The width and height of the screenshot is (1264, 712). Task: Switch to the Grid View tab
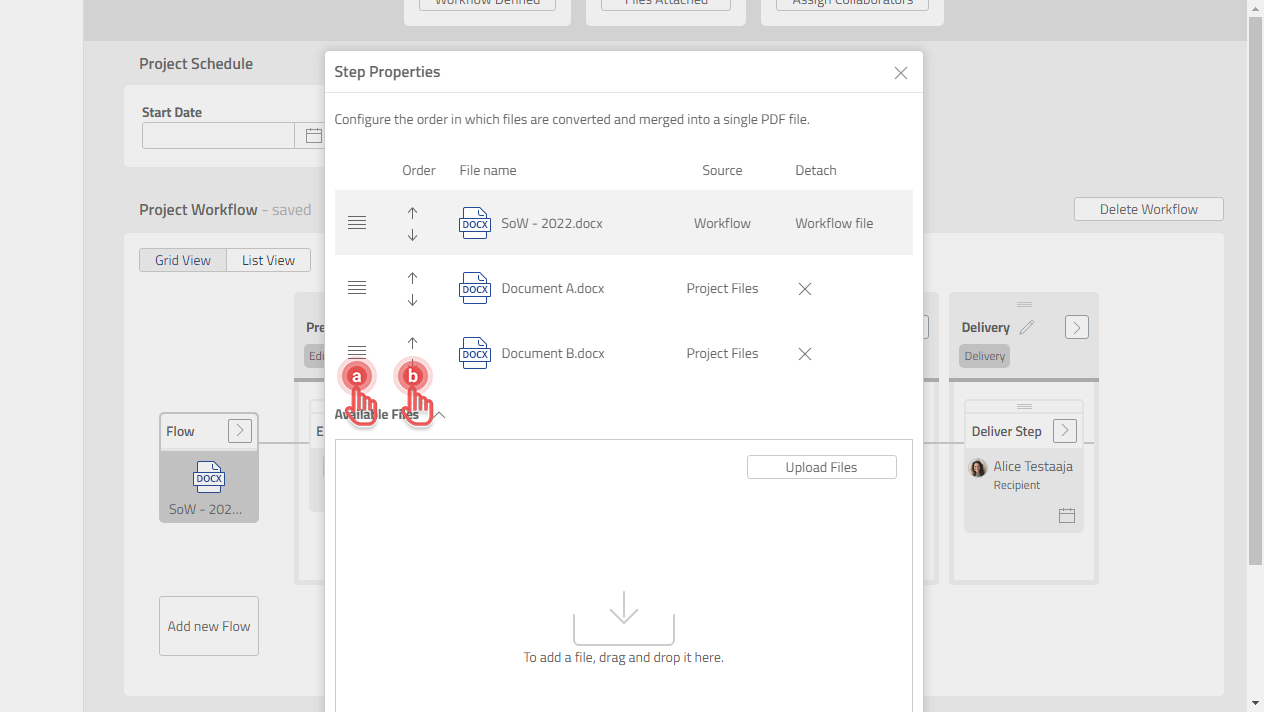click(182, 259)
